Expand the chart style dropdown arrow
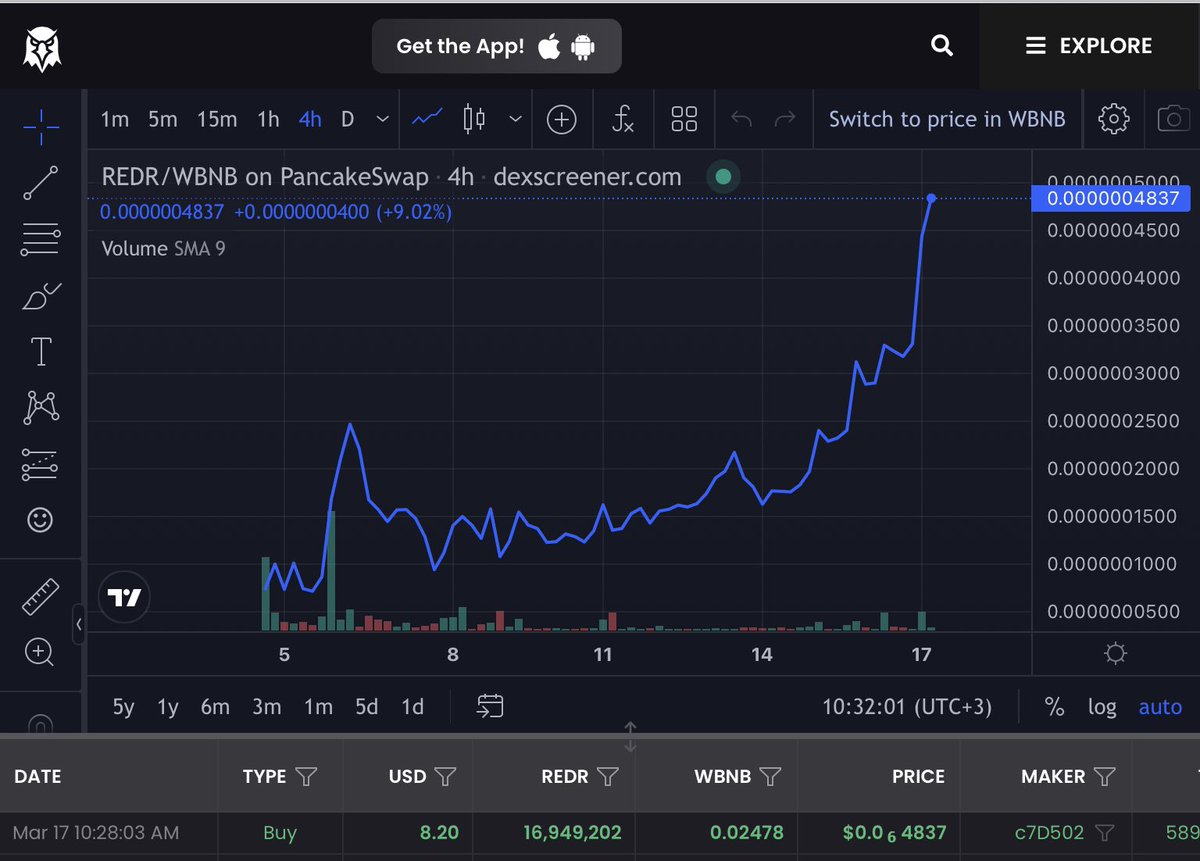The height and width of the screenshot is (861, 1200). [515, 120]
